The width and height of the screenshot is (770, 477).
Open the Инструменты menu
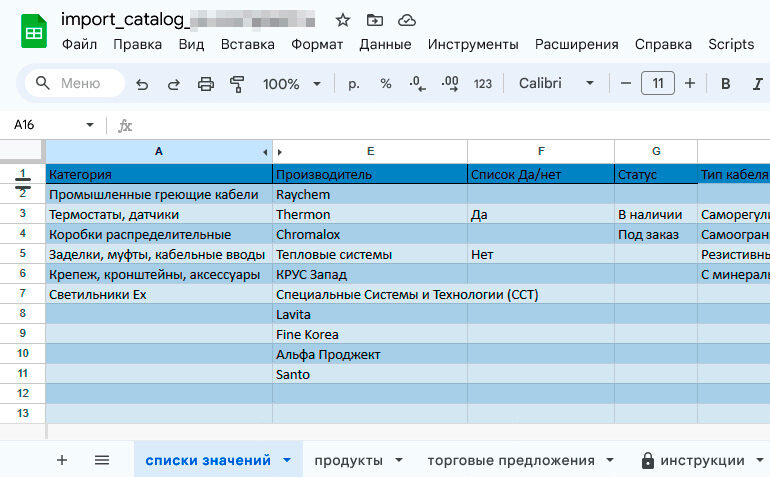473,44
